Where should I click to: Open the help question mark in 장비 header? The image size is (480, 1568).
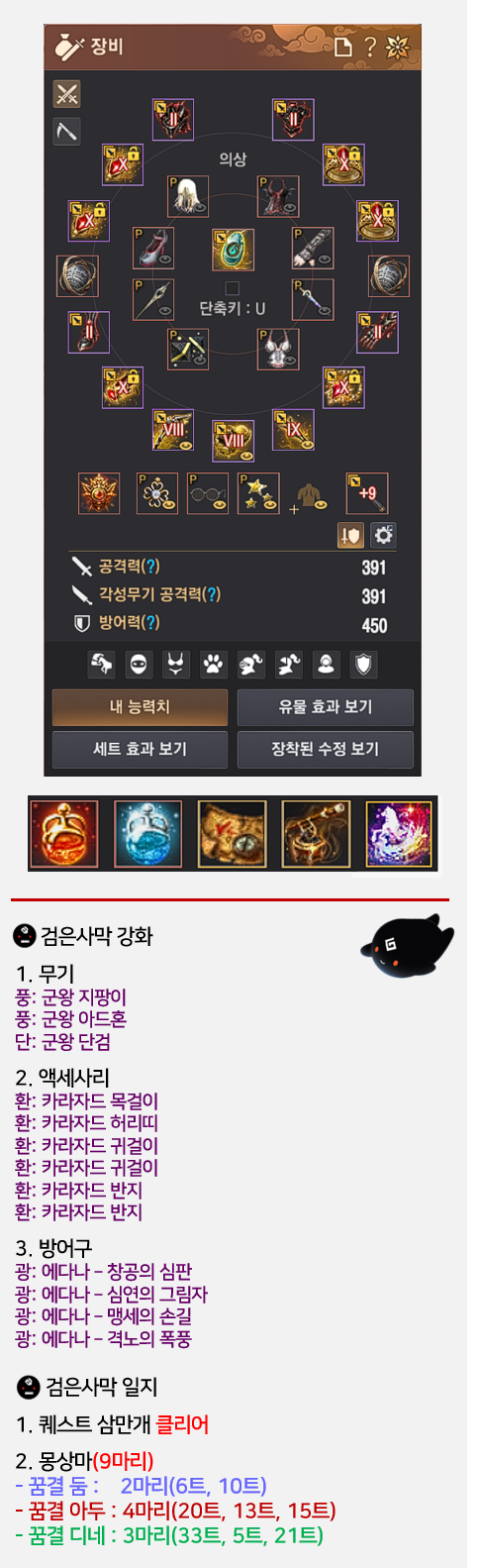(x=370, y=47)
